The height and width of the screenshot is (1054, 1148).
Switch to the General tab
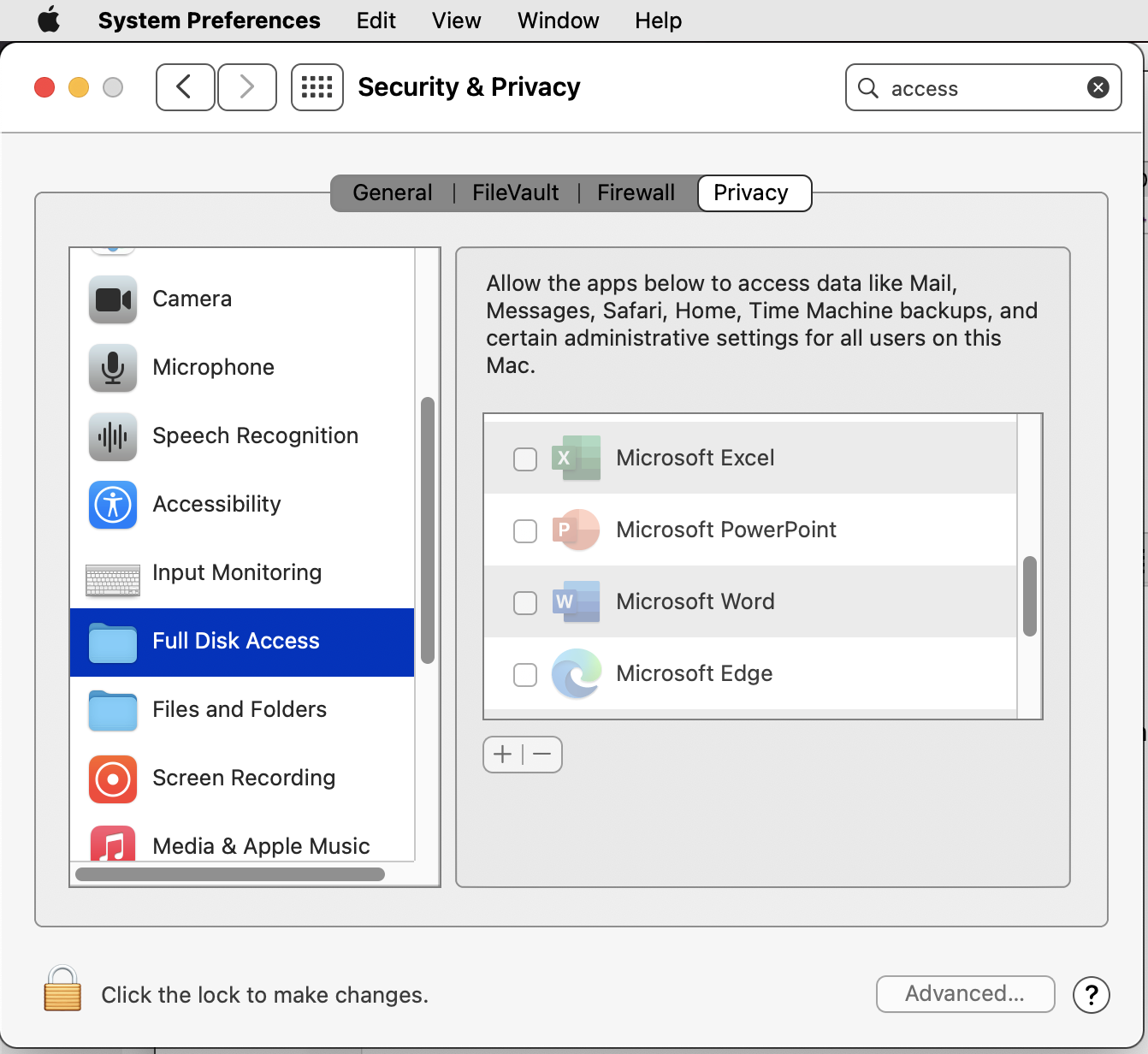(393, 193)
